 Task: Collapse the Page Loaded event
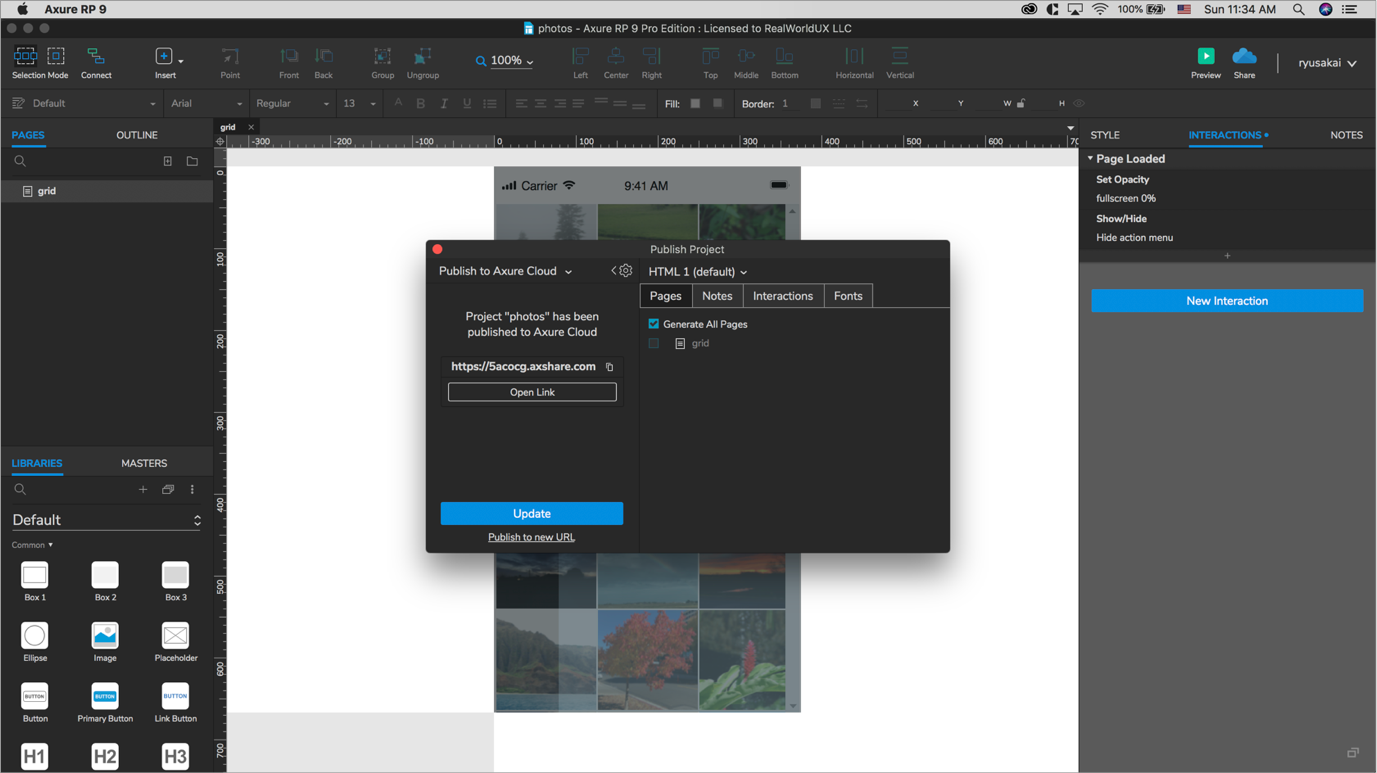[x=1090, y=159]
